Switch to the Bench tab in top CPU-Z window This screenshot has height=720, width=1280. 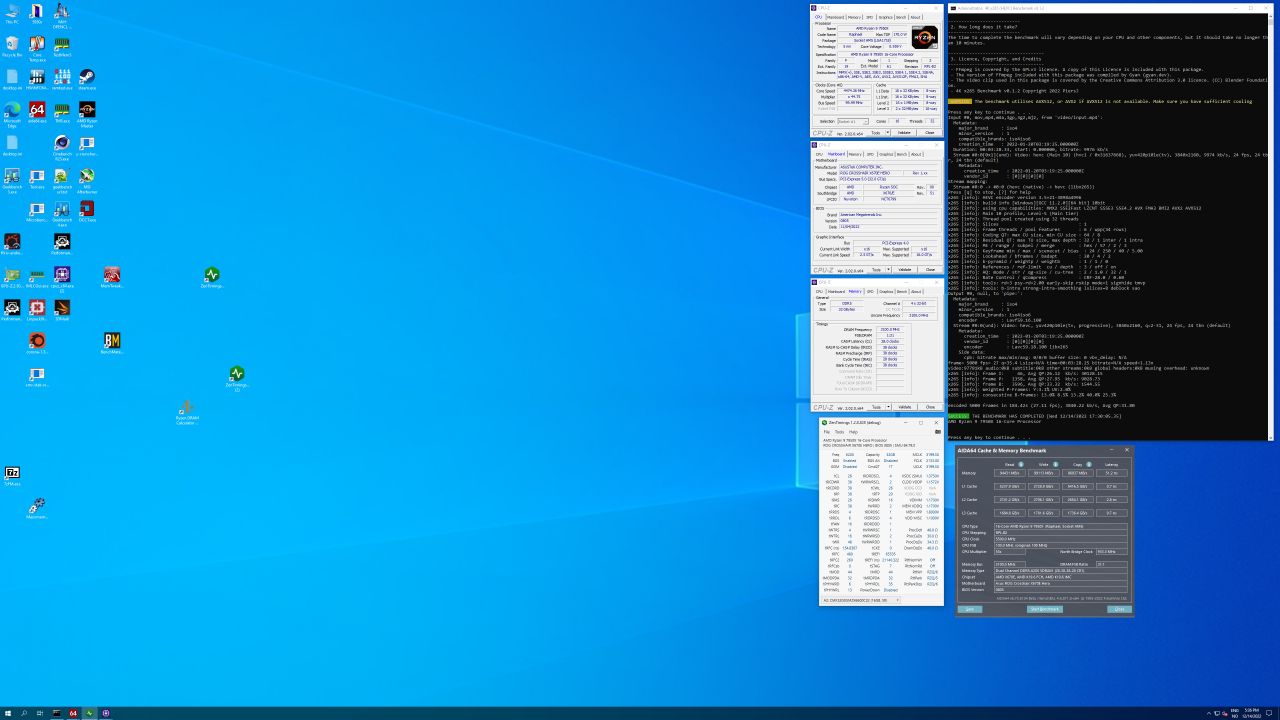(x=900, y=17)
